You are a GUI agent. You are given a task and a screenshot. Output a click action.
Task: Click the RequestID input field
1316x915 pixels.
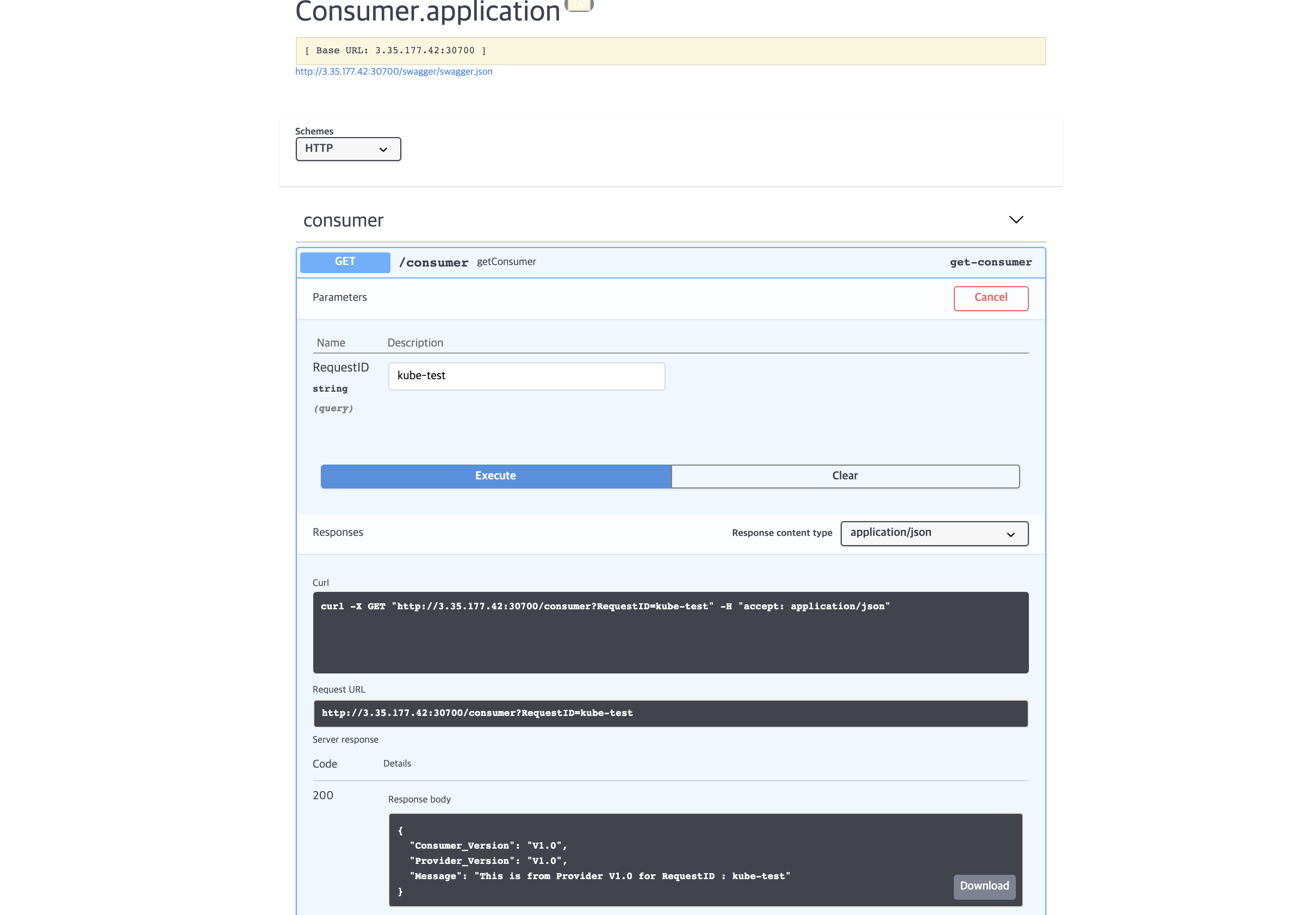[x=526, y=376]
